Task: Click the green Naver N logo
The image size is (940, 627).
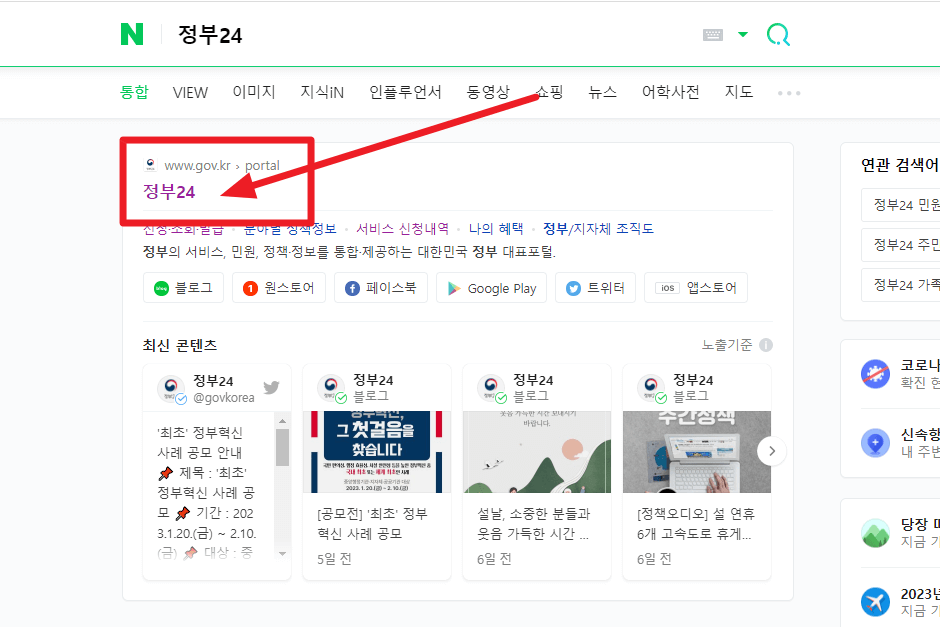Action: click(132, 34)
